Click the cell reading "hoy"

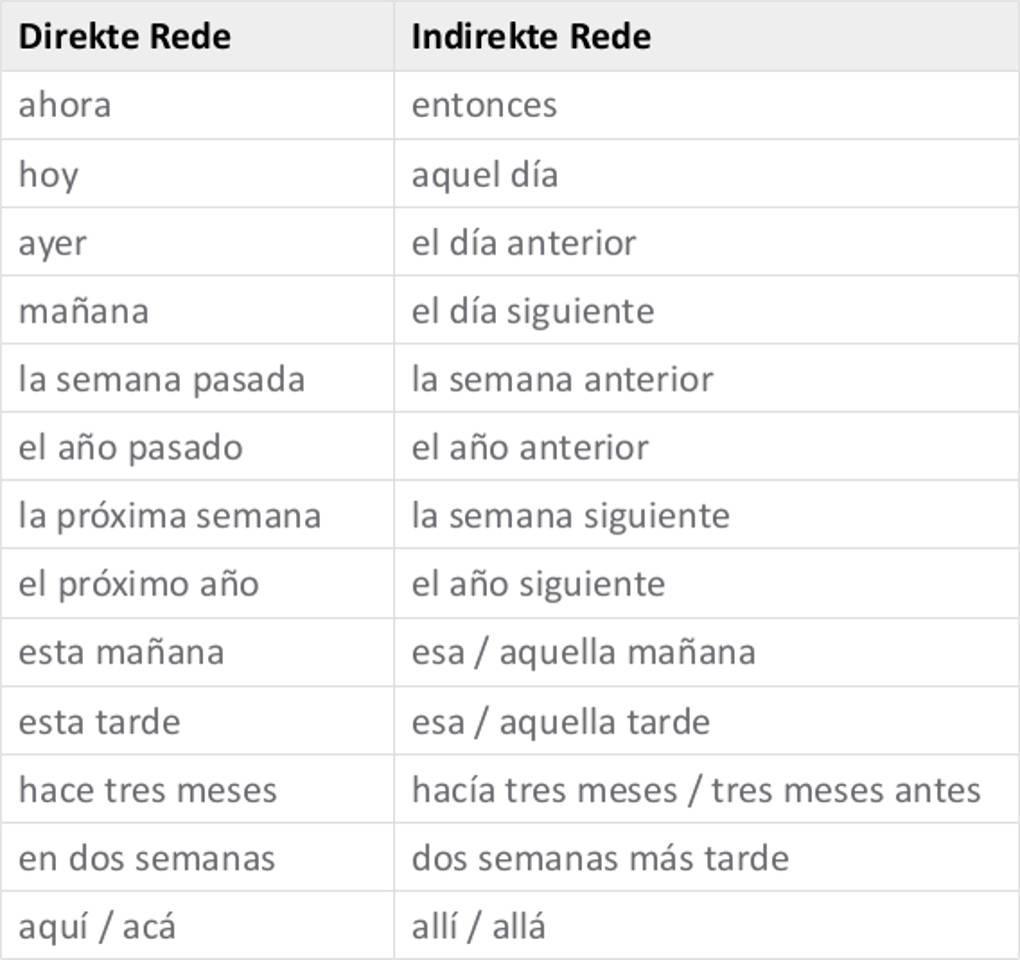[x=48, y=175]
